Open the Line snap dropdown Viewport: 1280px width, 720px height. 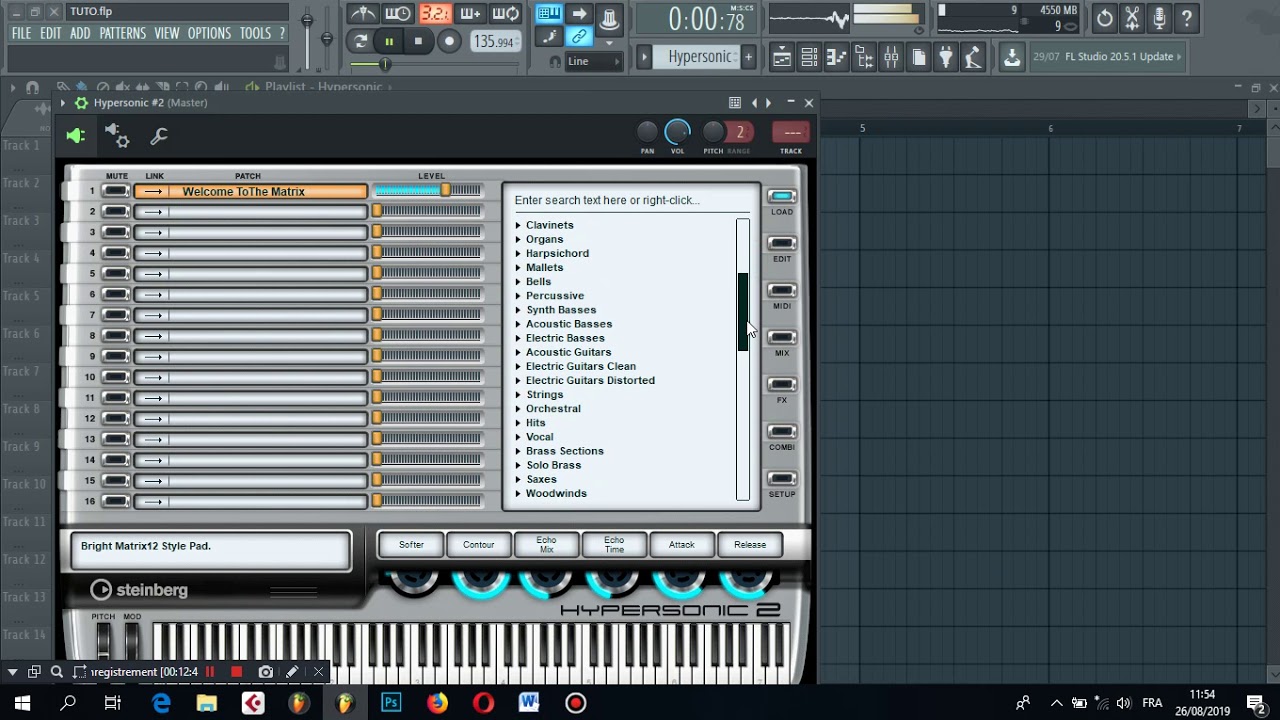point(594,62)
